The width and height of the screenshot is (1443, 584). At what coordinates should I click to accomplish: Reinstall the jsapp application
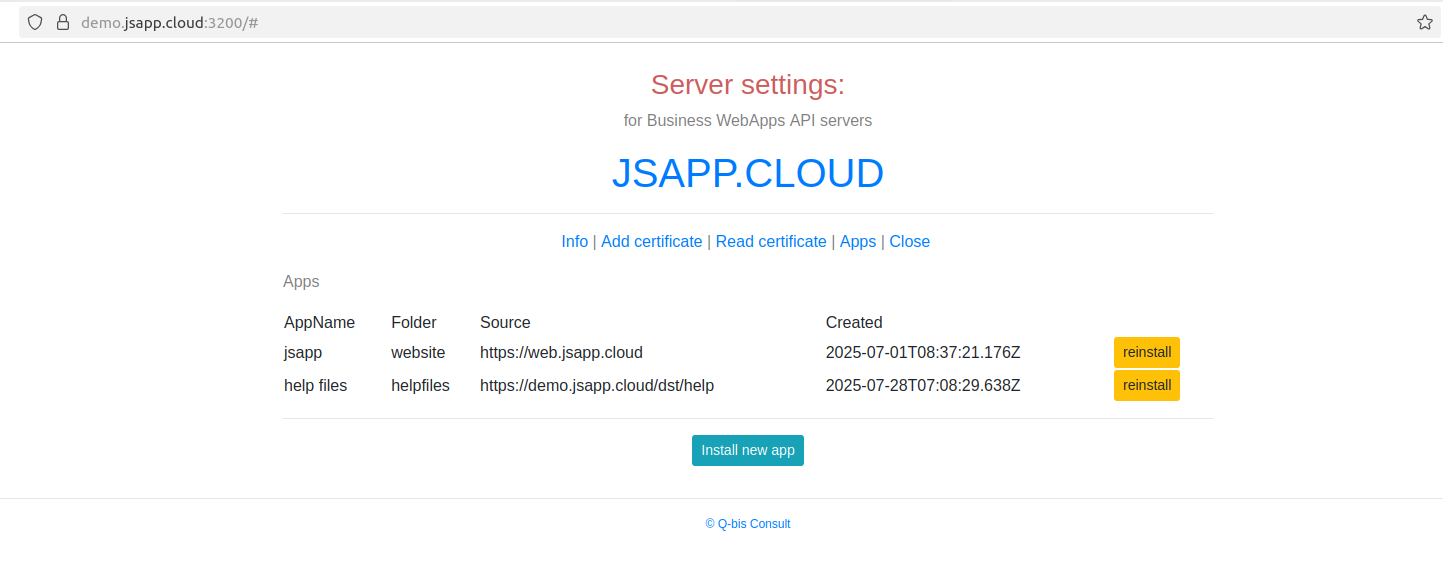1146,353
